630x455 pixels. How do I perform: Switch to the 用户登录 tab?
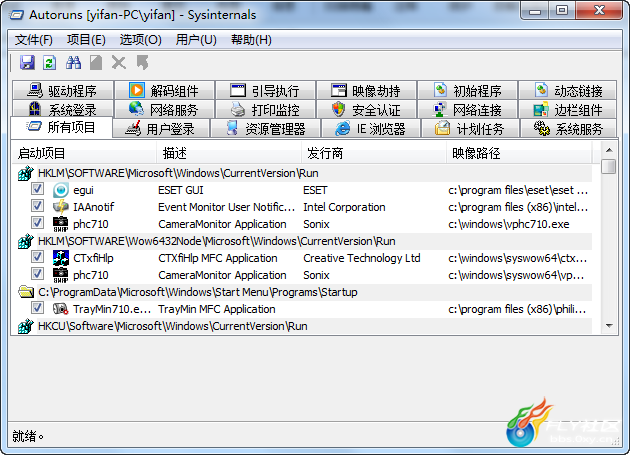click(x=161, y=129)
